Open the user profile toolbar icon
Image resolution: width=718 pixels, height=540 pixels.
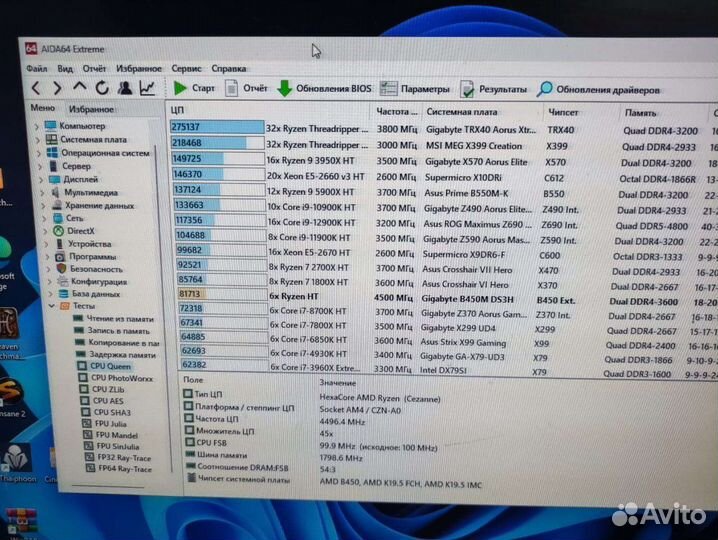(125, 87)
